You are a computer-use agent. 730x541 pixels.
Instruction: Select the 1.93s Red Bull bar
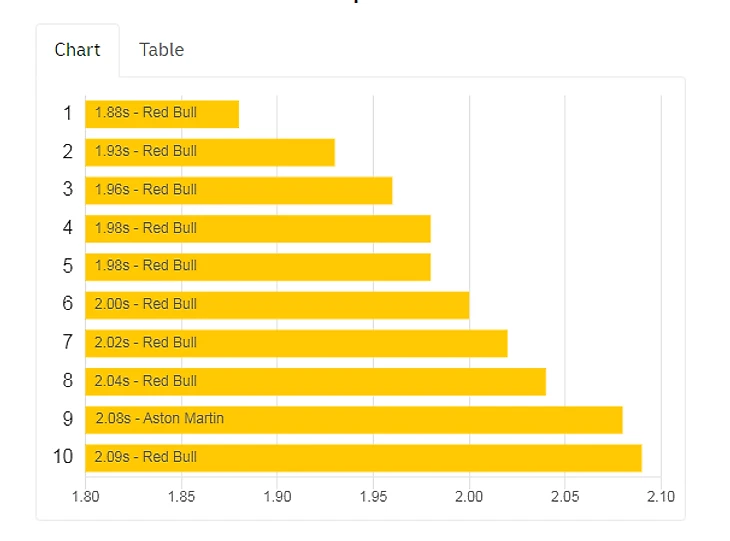209,152
